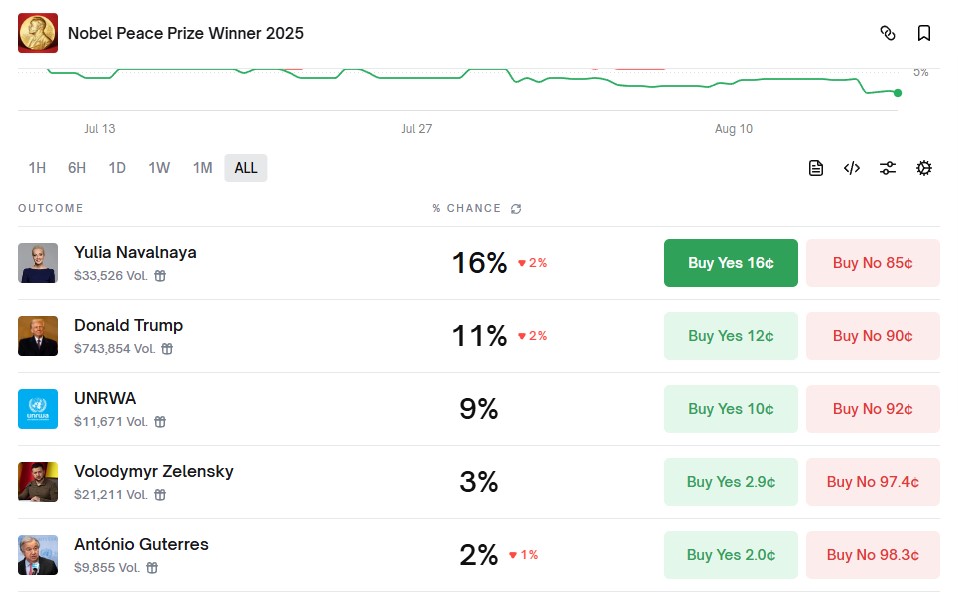The height and width of the screenshot is (595, 958).
Task: Bookmark the Nobel Peace Prize market
Action: pyautogui.click(x=924, y=33)
